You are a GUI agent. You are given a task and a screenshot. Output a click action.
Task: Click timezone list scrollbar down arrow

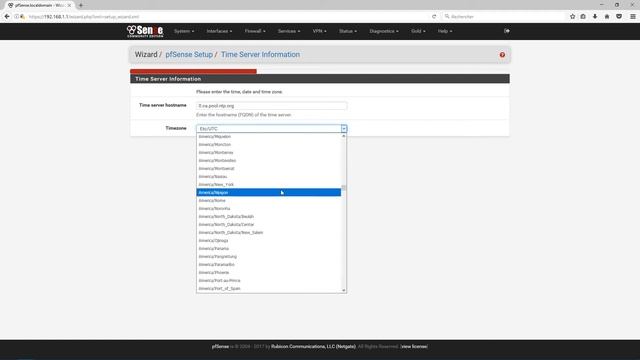(x=344, y=290)
